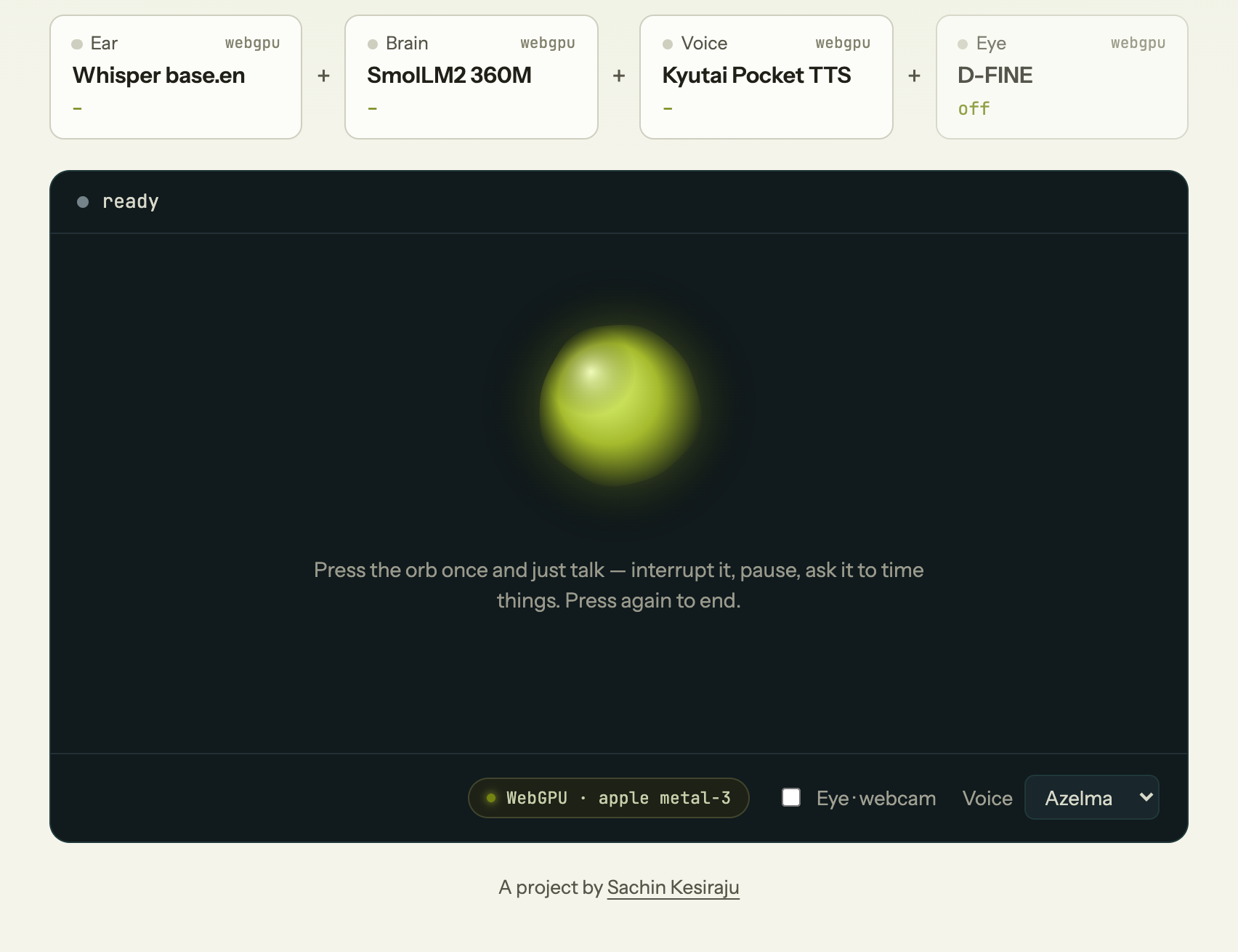This screenshot has height=952, width=1238.
Task: Click the plus sign between Voice and Eye
Action: click(915, 76)
